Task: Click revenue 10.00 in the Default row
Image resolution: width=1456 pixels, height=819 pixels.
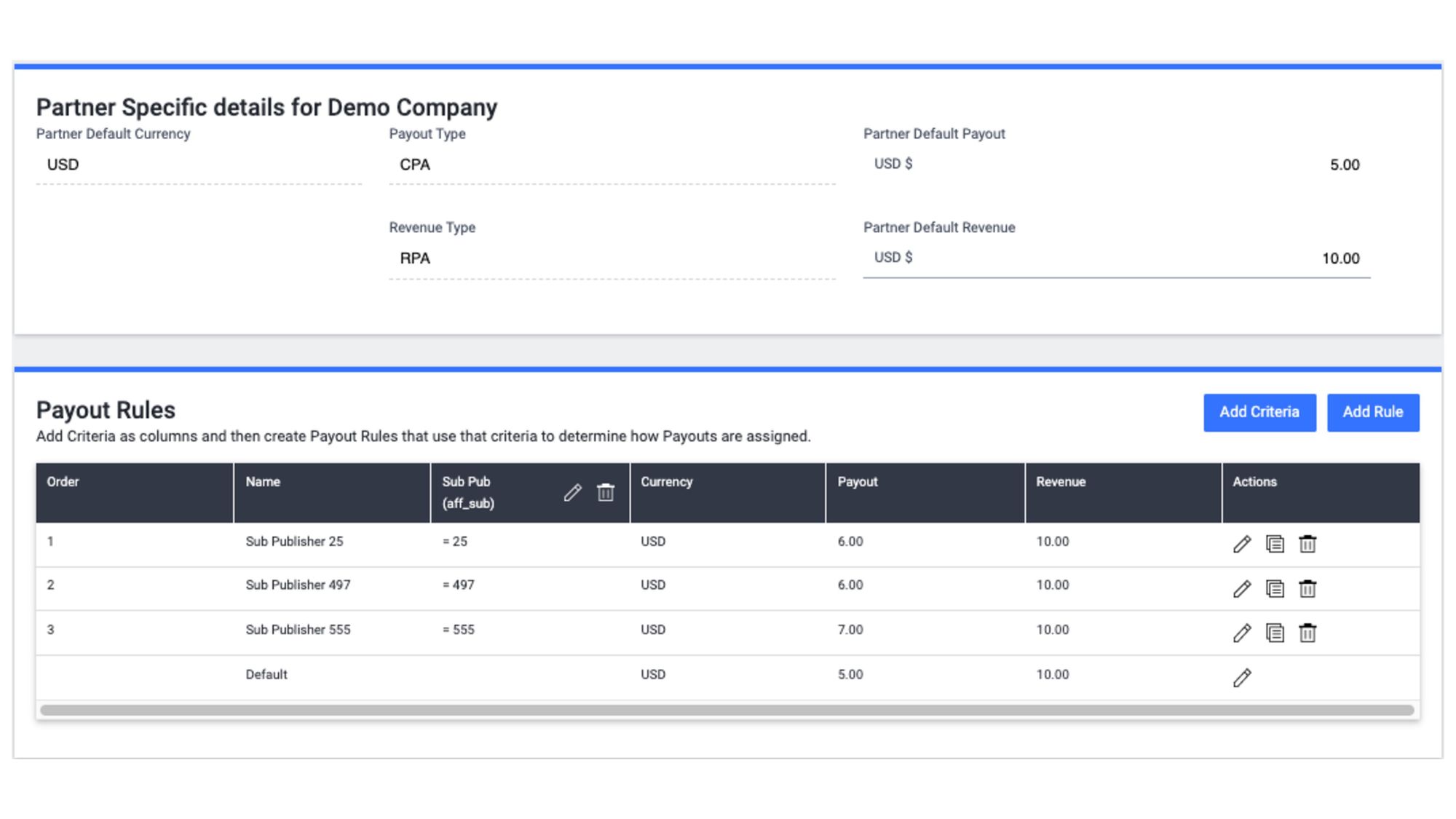Action: pyautogui.click(x=1053, y=675)
